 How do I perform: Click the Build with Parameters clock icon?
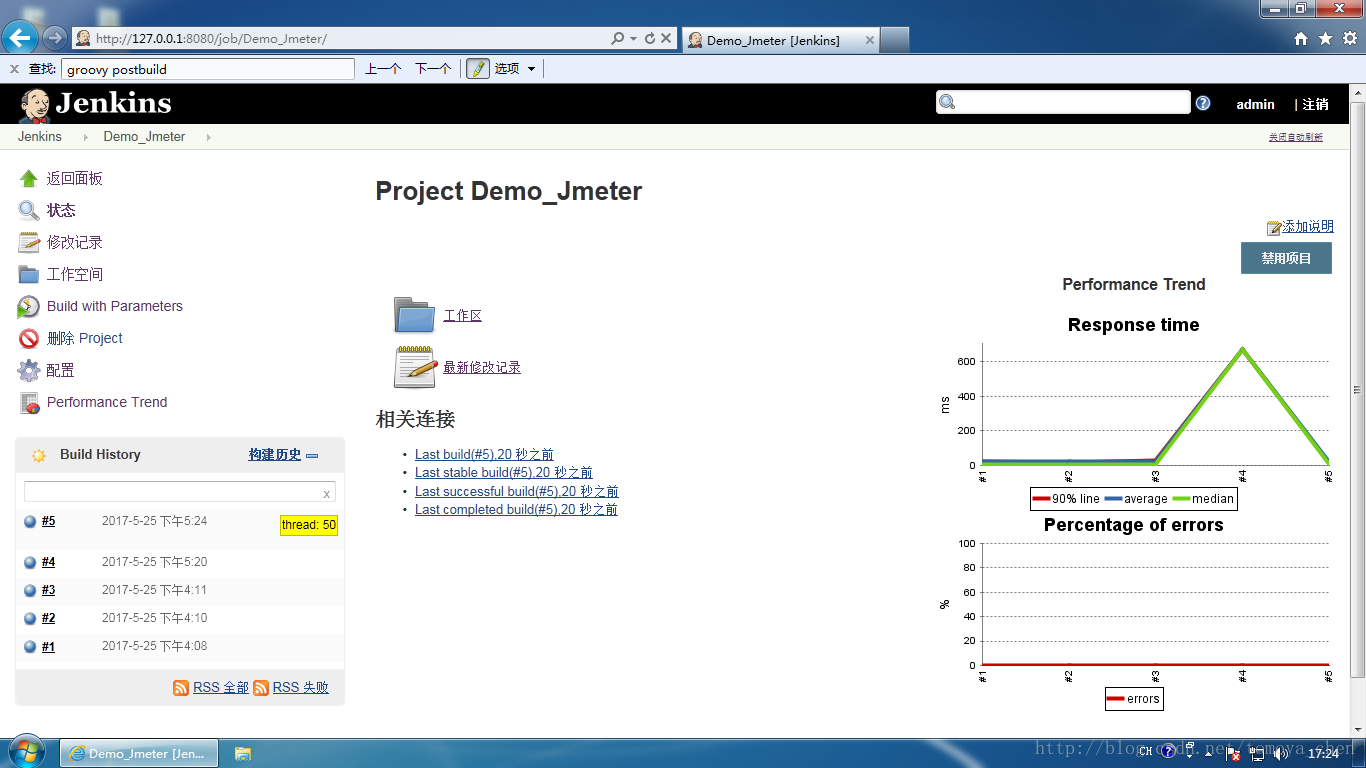(29, 307)
